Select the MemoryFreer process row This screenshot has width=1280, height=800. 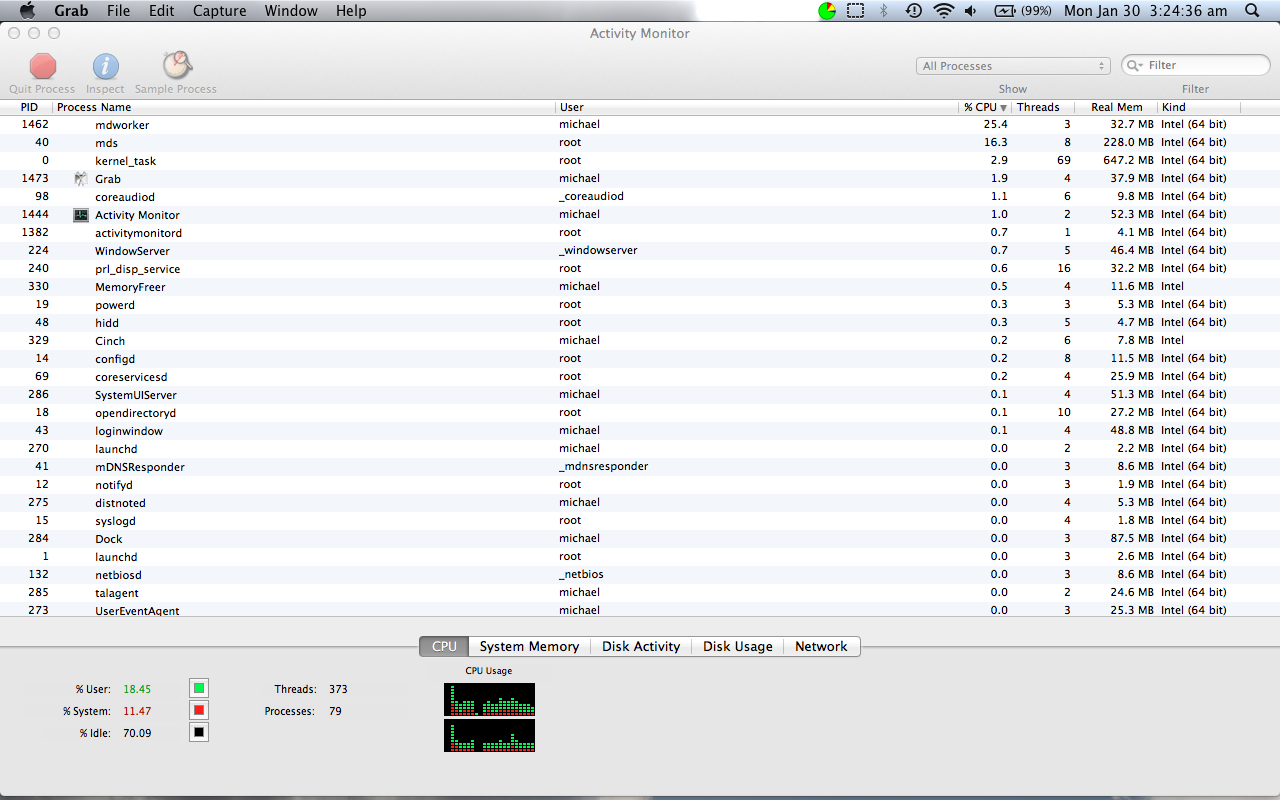pyautogui.click(x=640, y=287)
